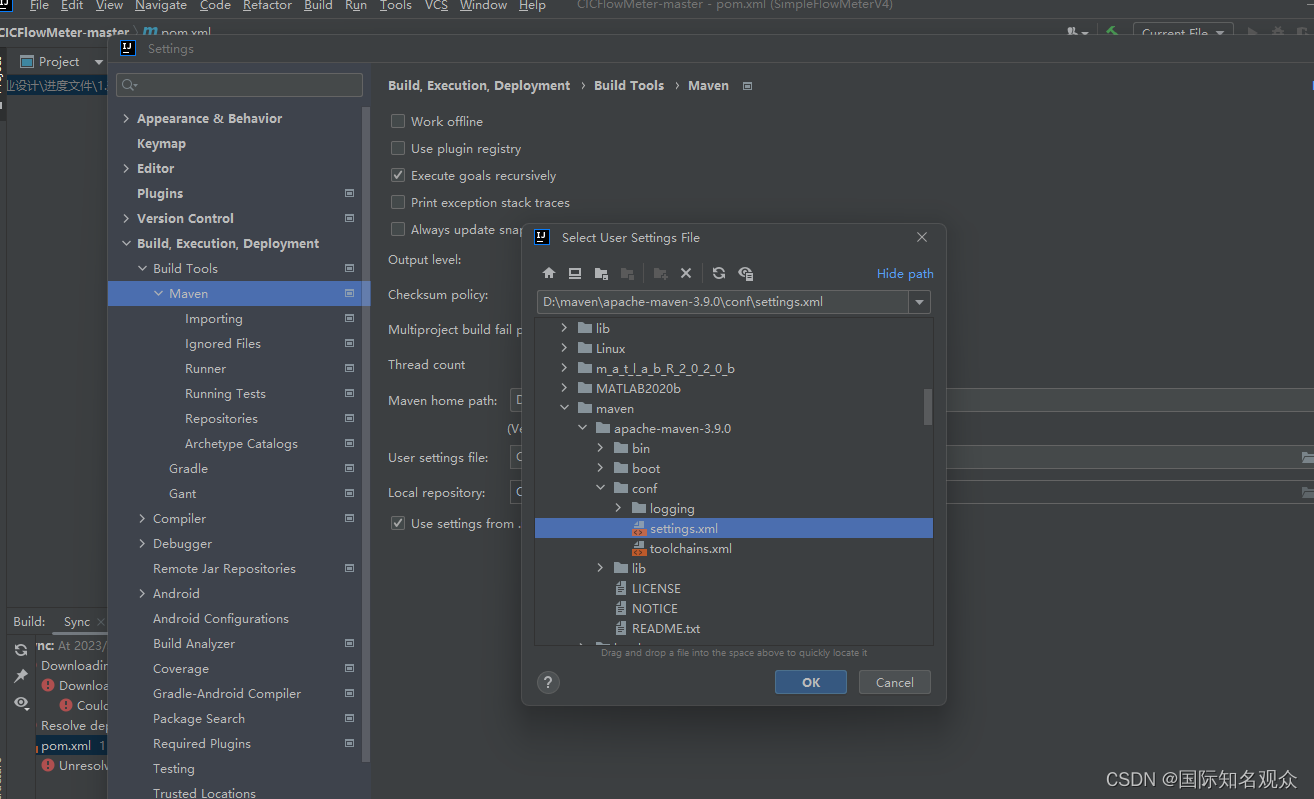Screen dimensions: 1314x799
Task: Cancel the Select User Settings File dialog
Action: click(895, 682)
